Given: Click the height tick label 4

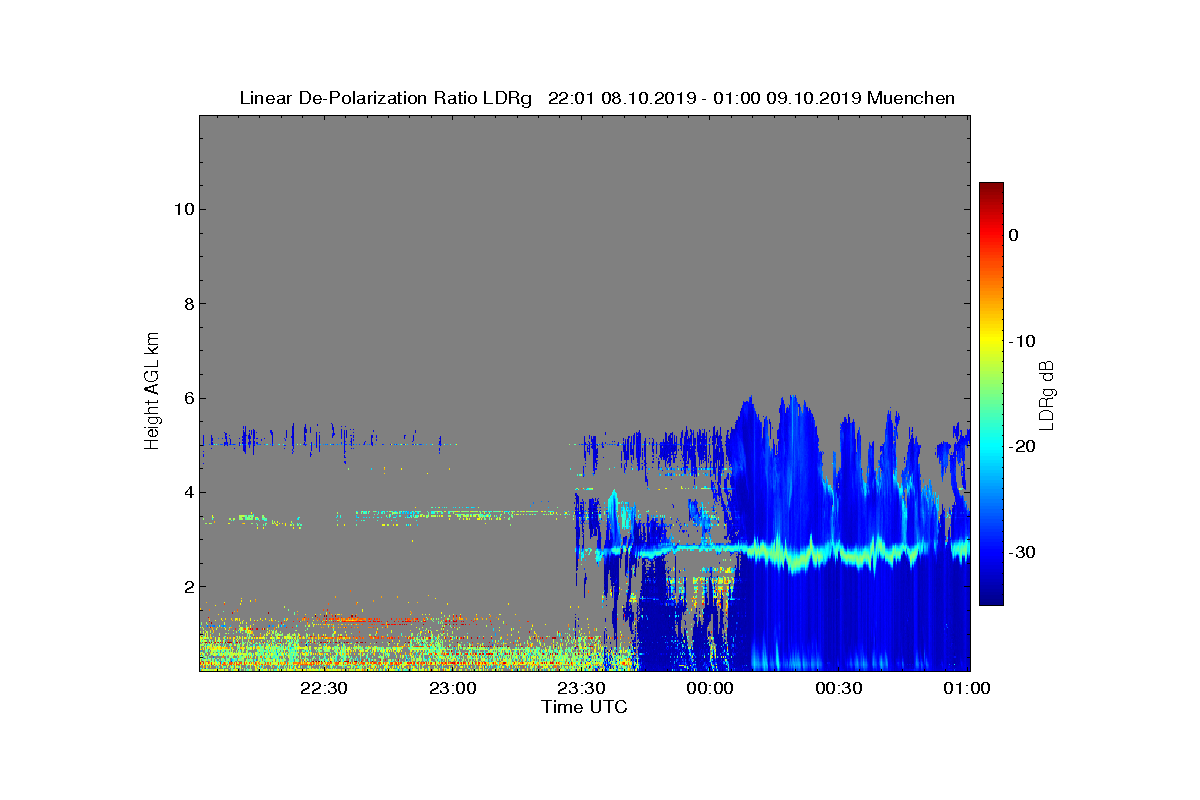Looking at the screenshot, I should tap(187, 492).
